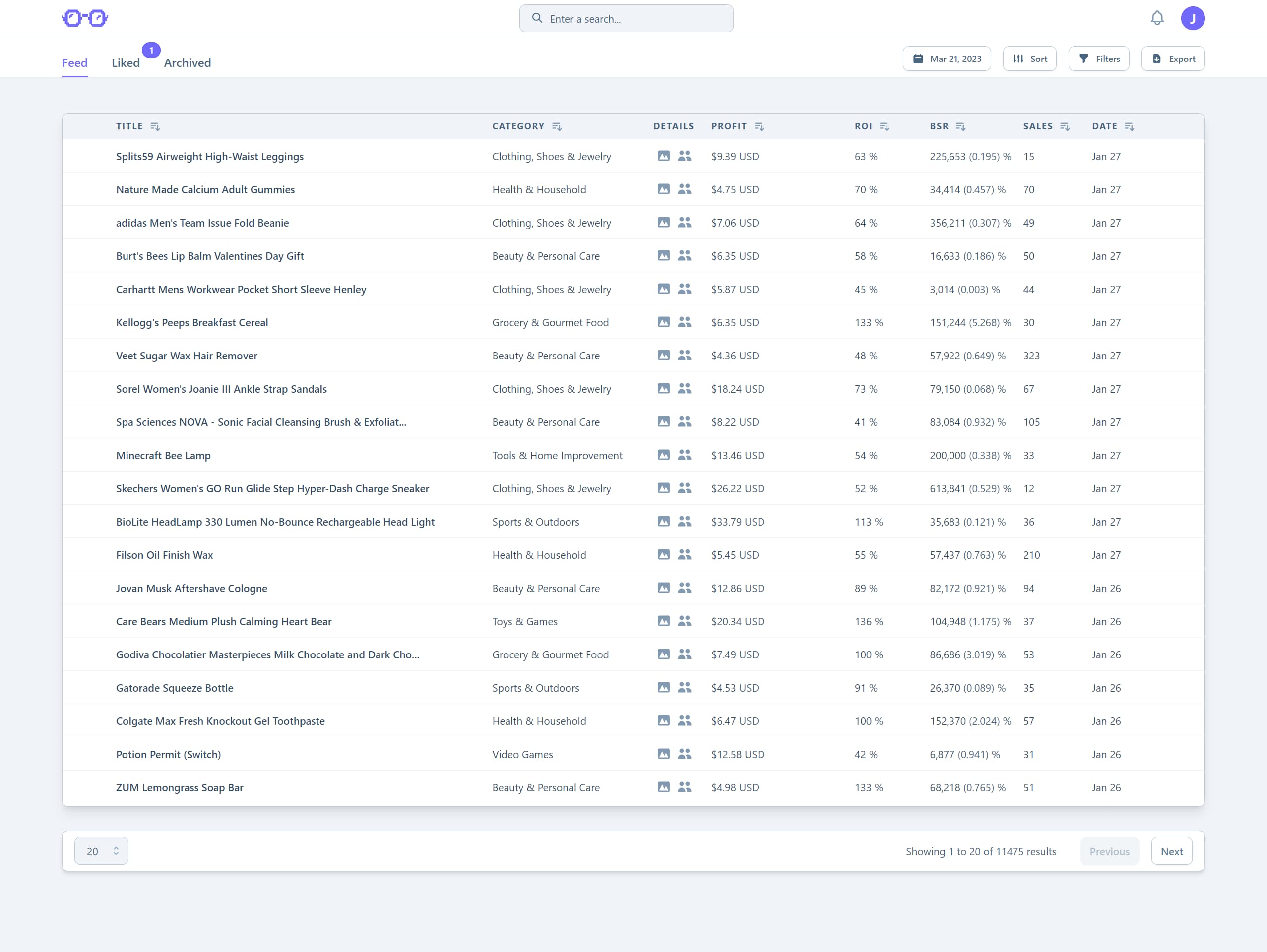View image for Veet Sugar Wax row
The height and width of the screenshot is (952, 1267).
coord(663,355)
